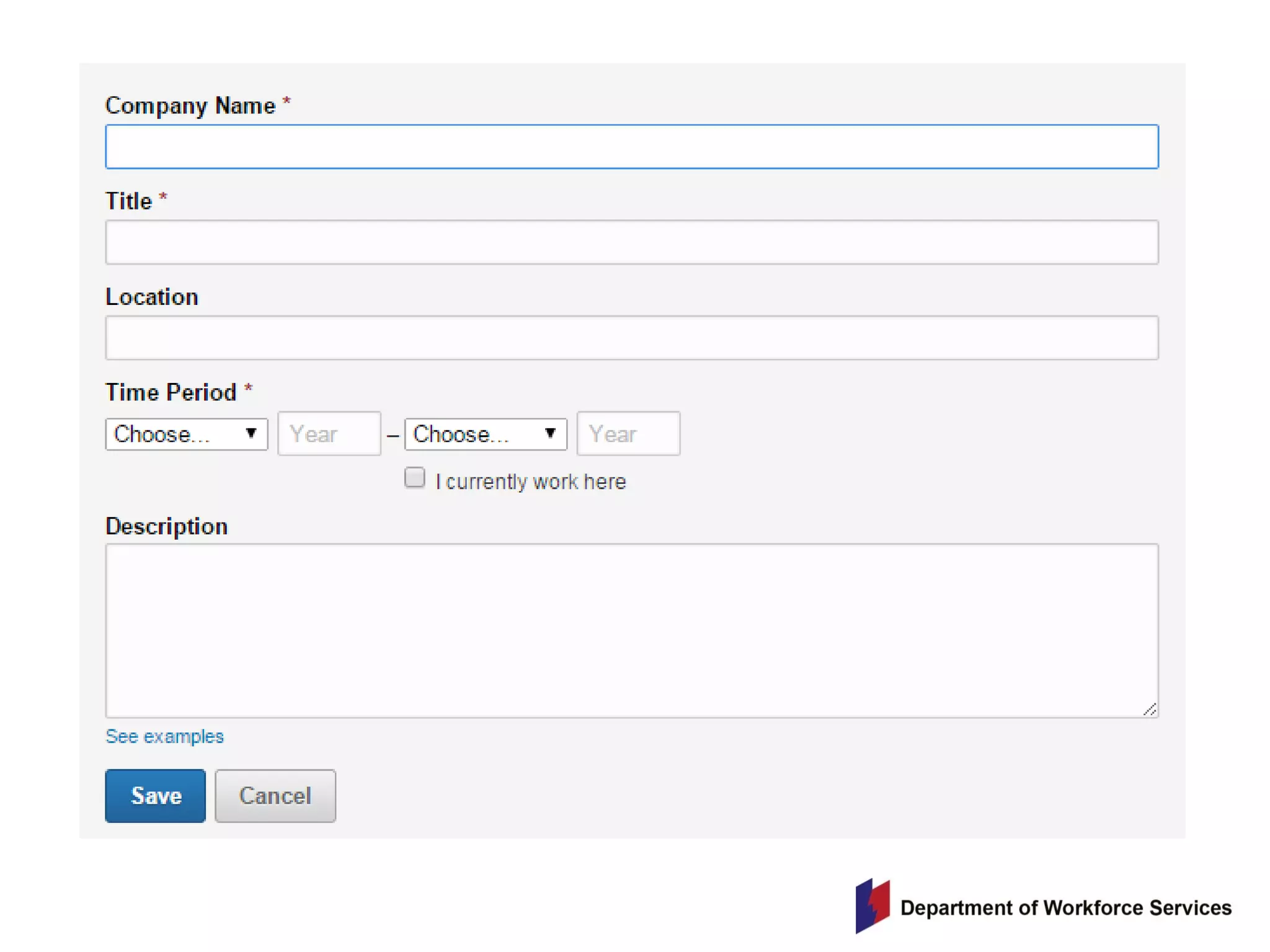1270x952 pixels.
Task: Click the Department of Workforce Services text
Action: click(1065, 908)
